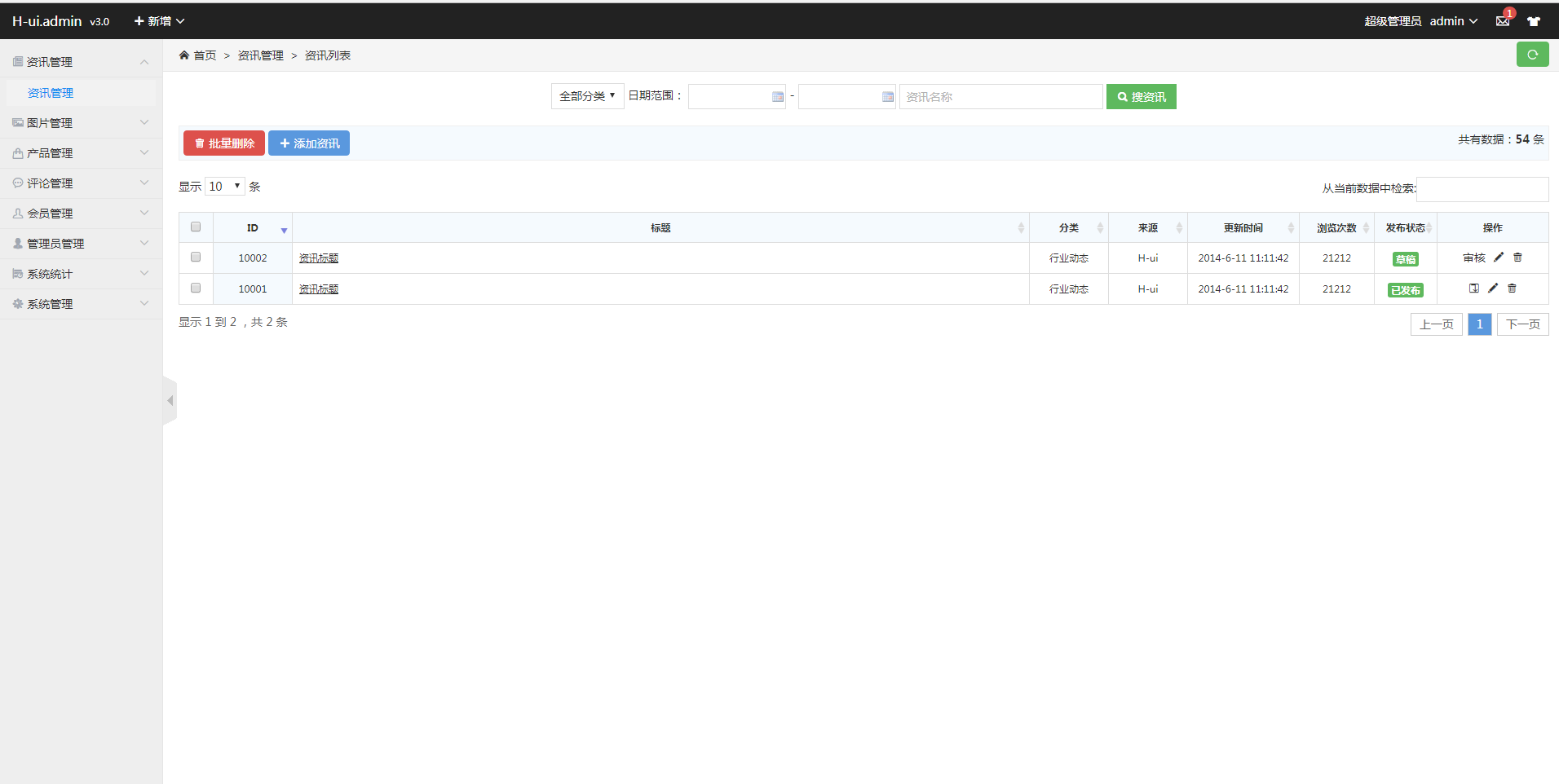1559x784 pixels.
Task: Click the green refresh icon button
Action: click(x=1532, y=55)
